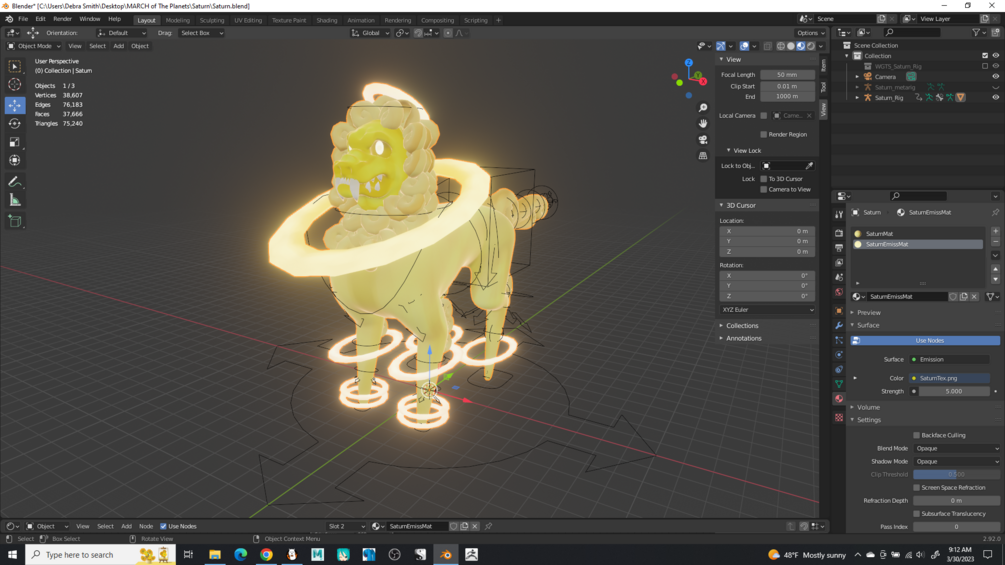Select the Transform tool
The image size is (1005, 565).
pyautogui.click(x=15, y=160)
